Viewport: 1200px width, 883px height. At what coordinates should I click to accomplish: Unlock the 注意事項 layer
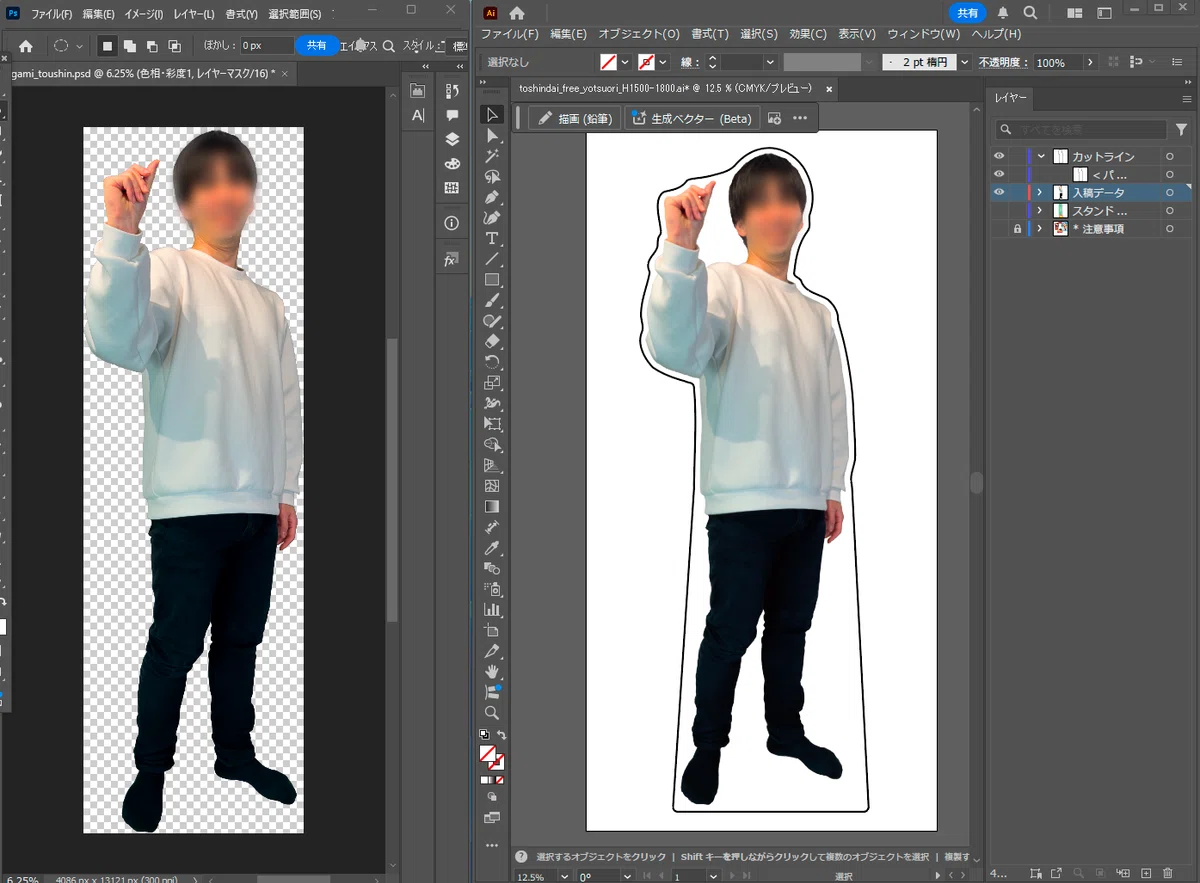1017,229
